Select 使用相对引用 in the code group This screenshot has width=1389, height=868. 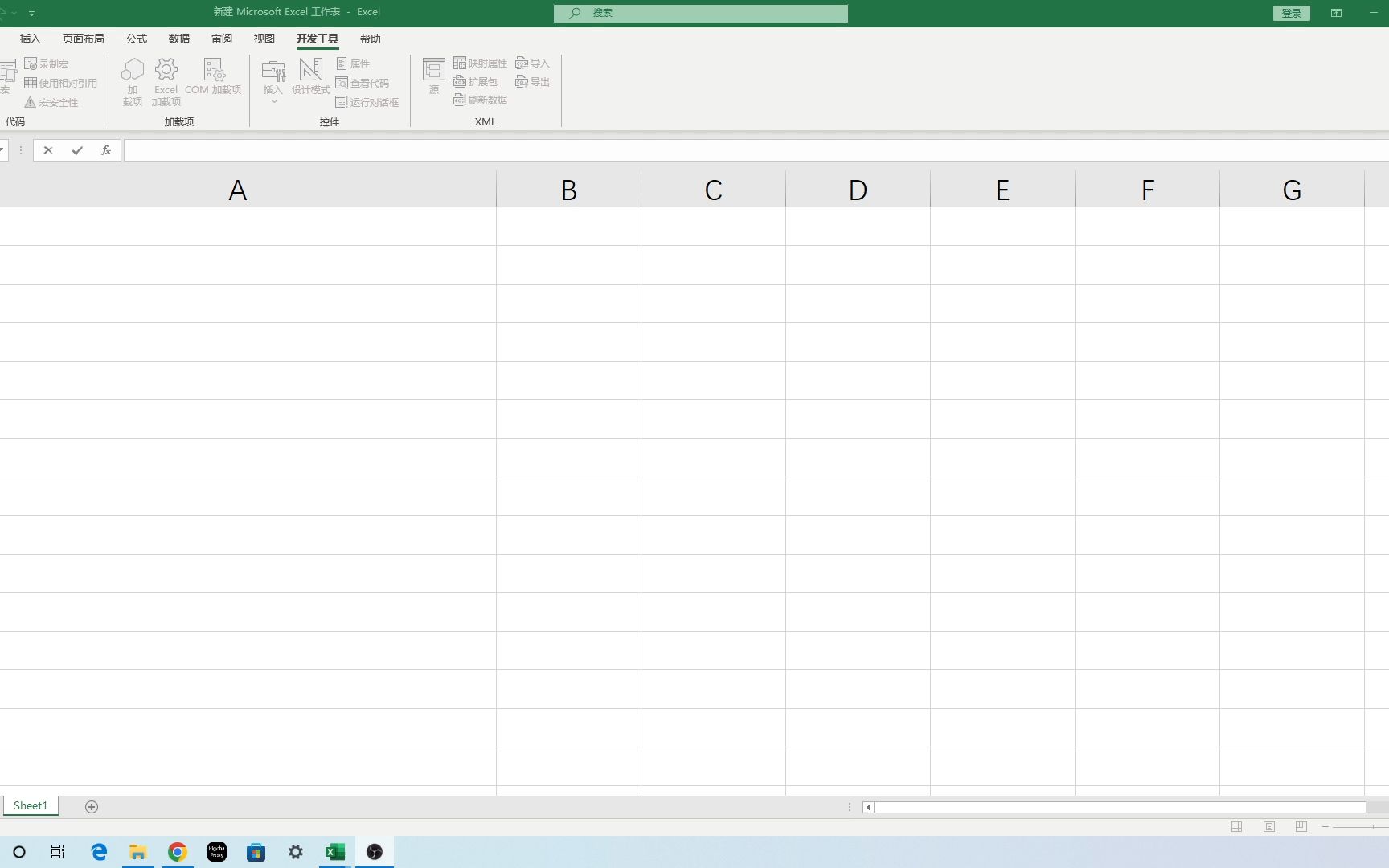[x=60, y=82]
